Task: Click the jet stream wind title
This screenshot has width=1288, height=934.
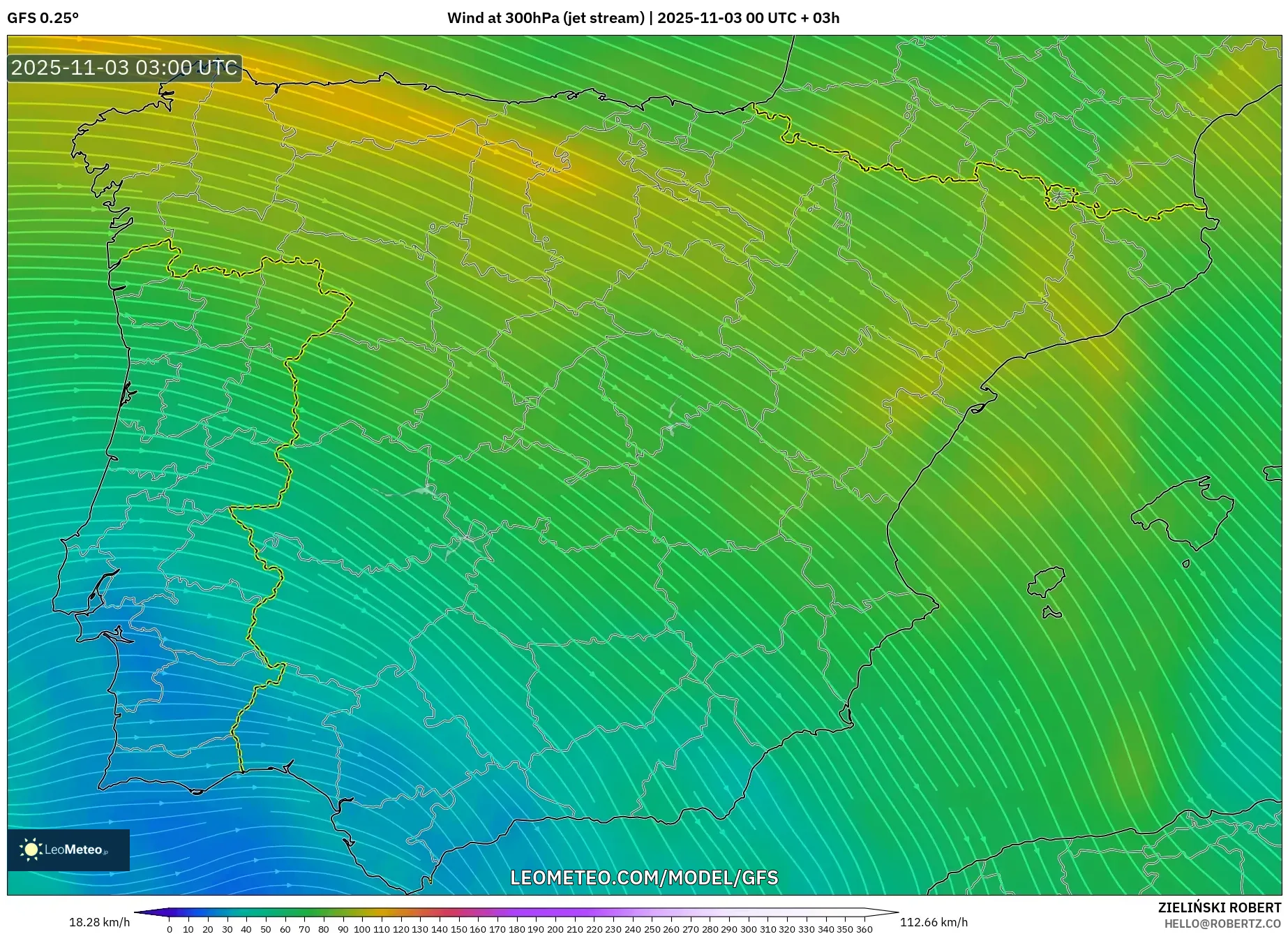Action: tap(643, 19)
